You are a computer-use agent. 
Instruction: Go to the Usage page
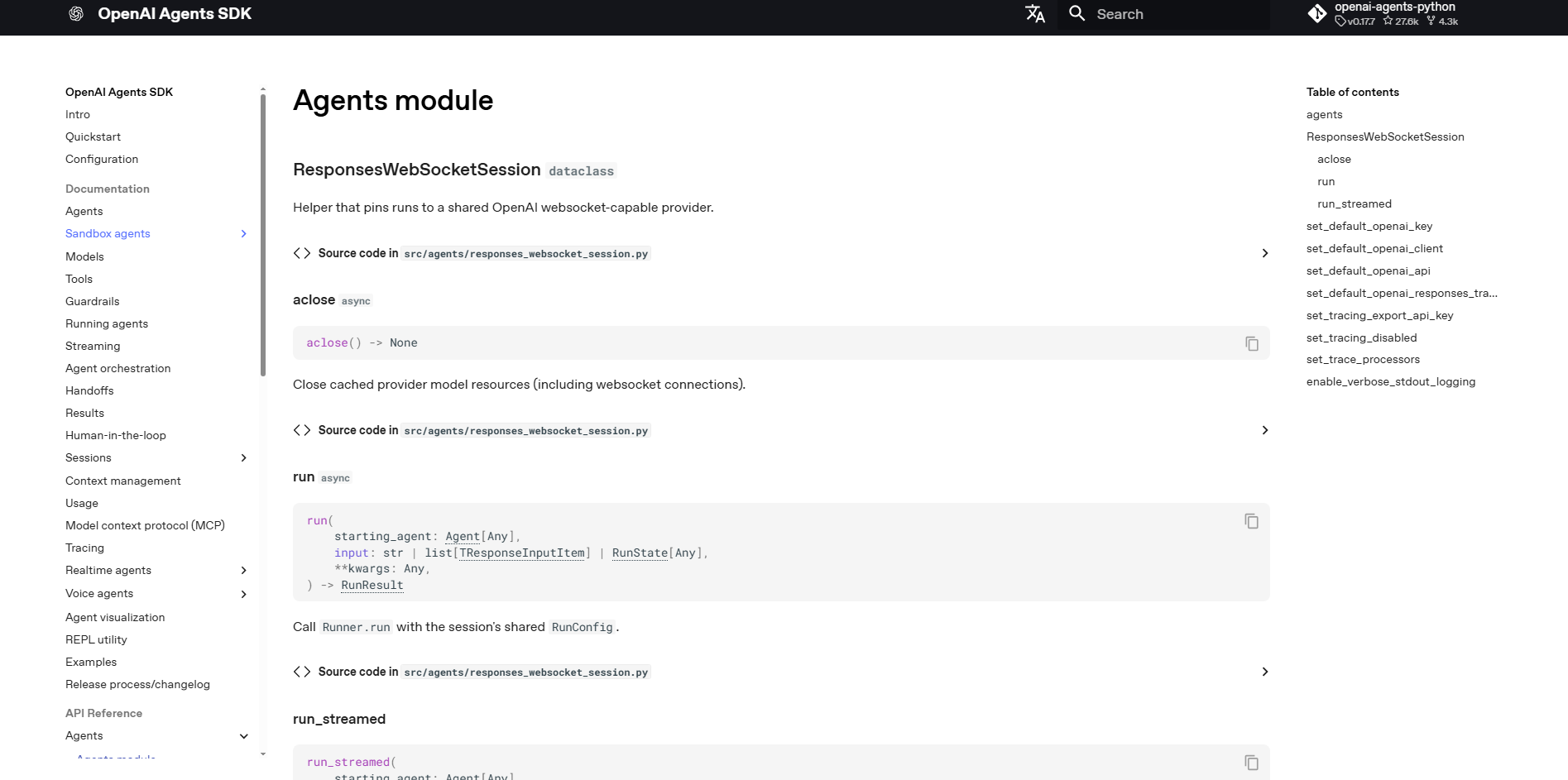click(82, 504)
